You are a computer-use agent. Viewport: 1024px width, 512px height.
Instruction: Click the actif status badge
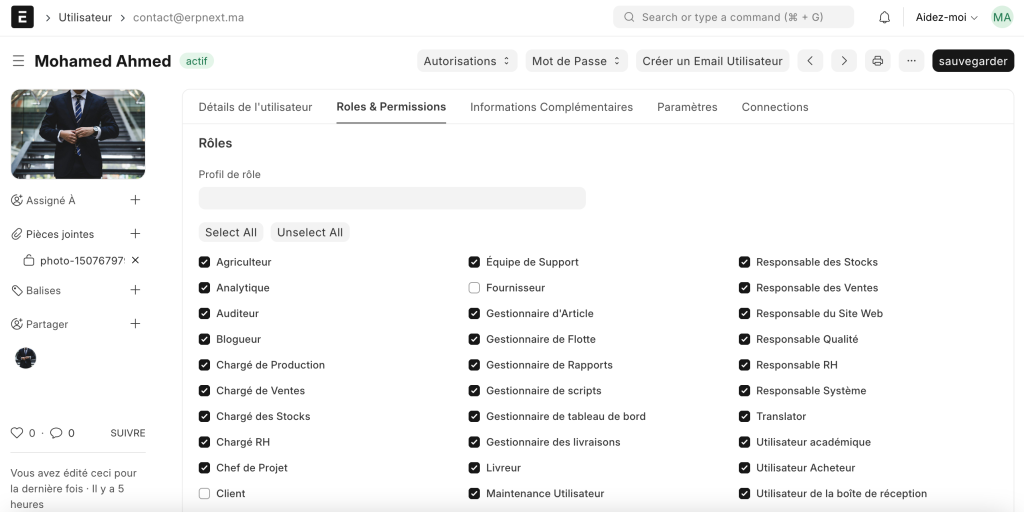coord(197,61)
